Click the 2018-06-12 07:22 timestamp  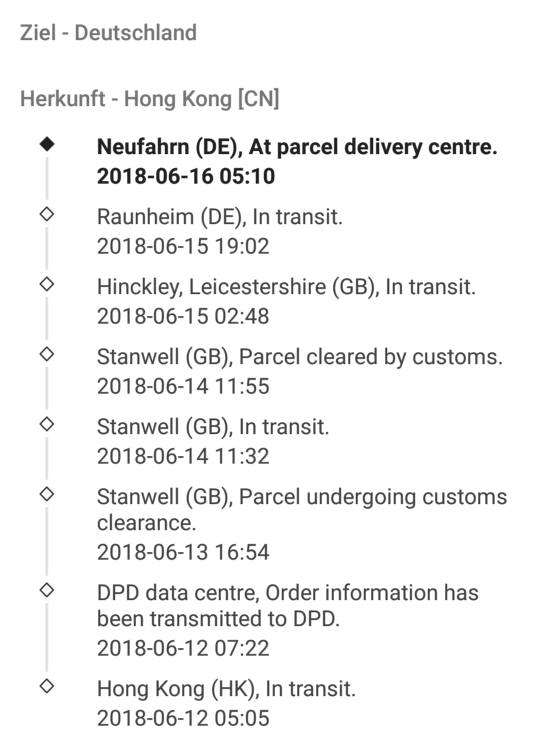pos(183,649)
